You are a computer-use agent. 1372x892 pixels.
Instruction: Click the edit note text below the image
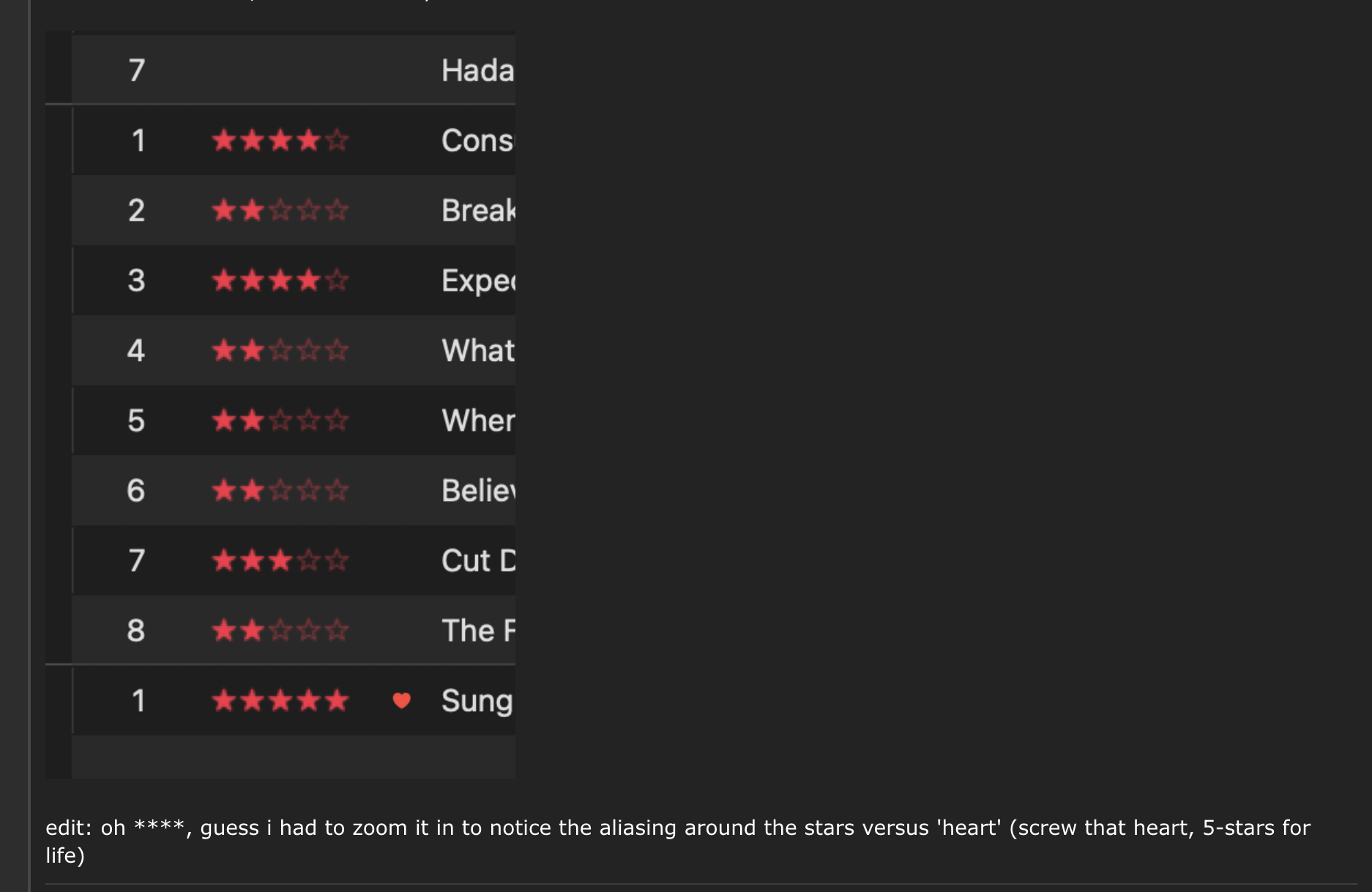click(x=678, y=841)
